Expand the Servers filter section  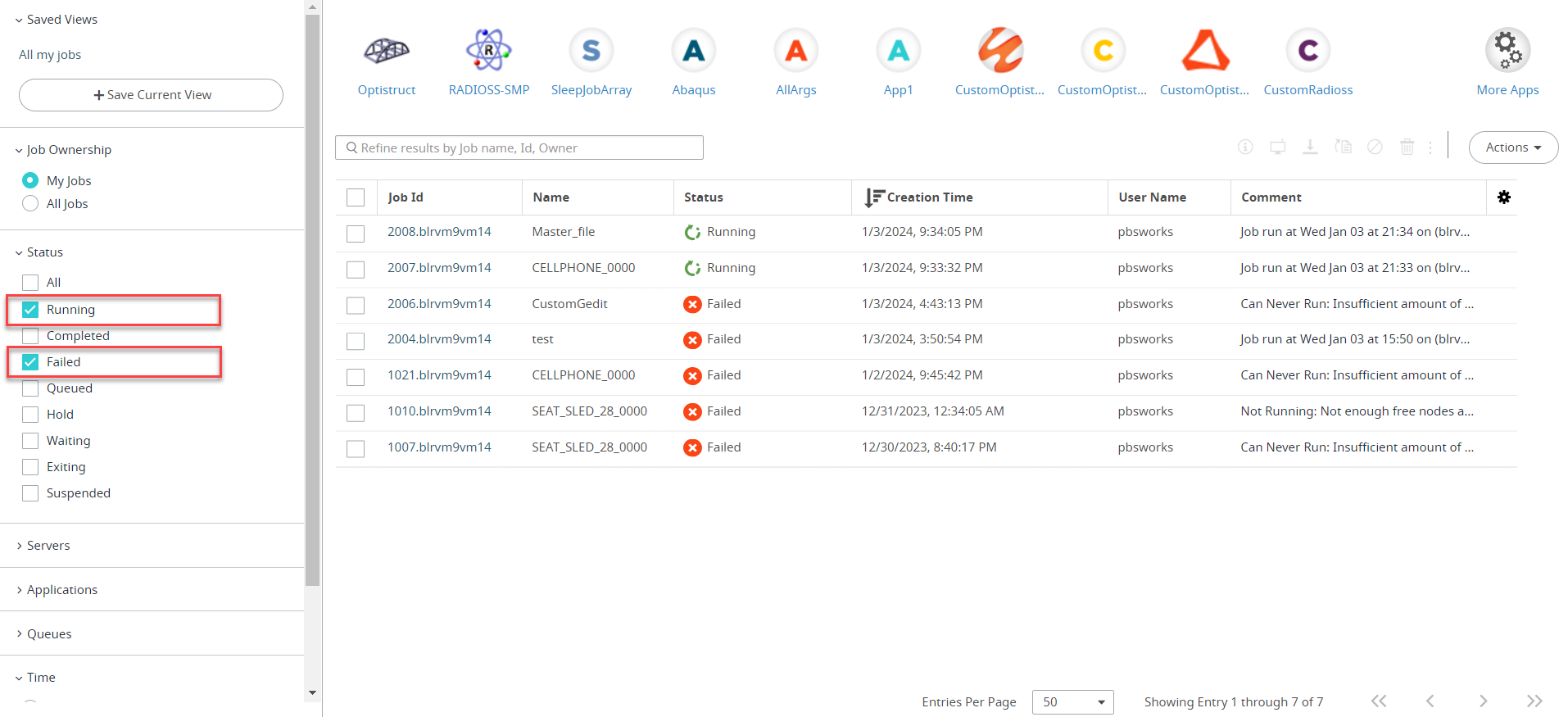(x=48, y=546)
